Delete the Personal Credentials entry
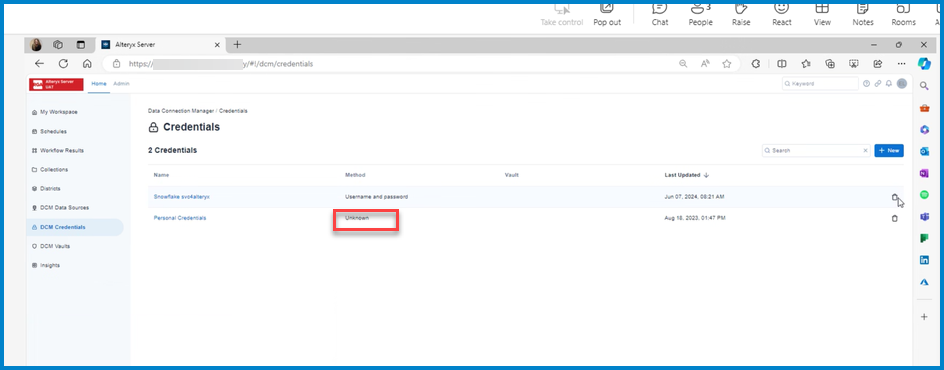 [x=895, y=218]
